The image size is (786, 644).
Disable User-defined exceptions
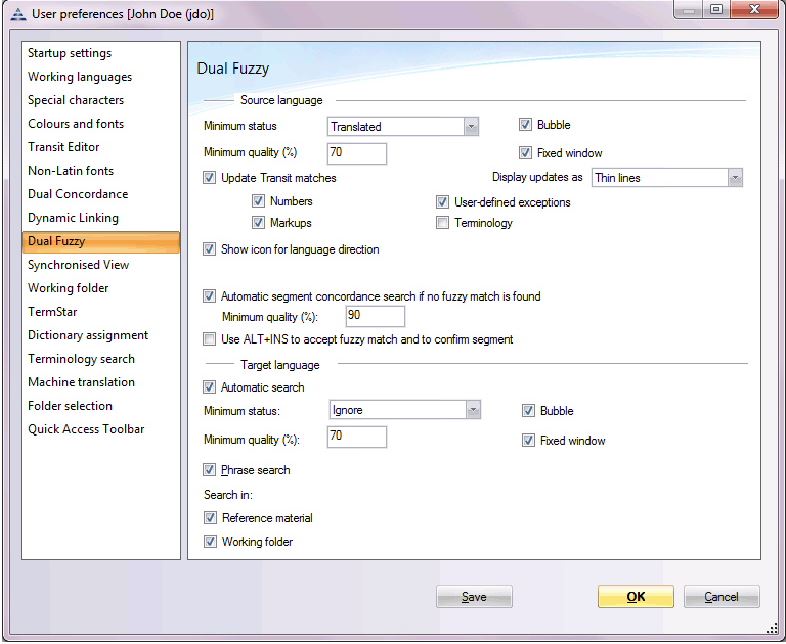(x=442, y=202)
